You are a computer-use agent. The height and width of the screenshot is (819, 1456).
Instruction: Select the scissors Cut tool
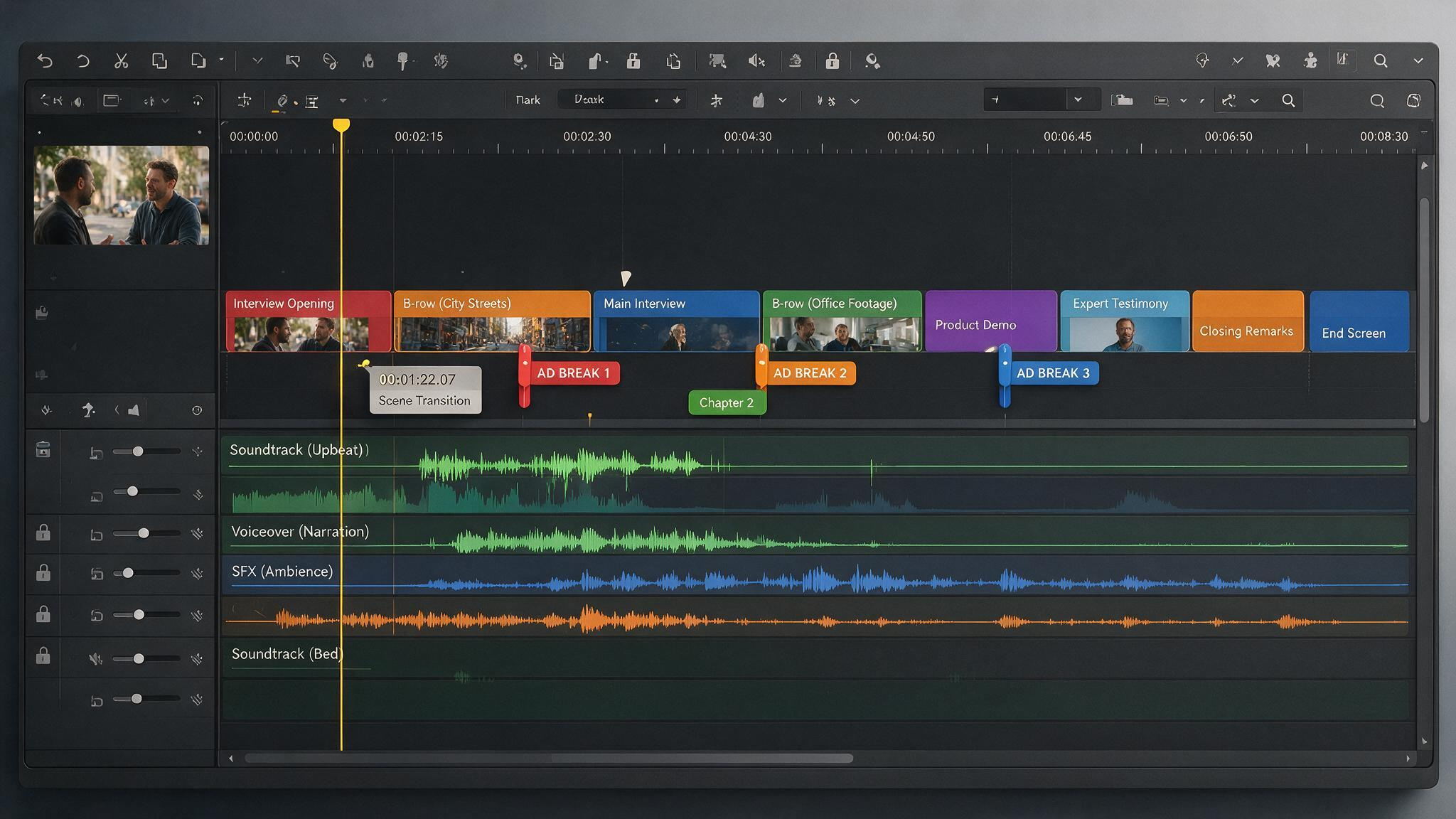point(121,61)
